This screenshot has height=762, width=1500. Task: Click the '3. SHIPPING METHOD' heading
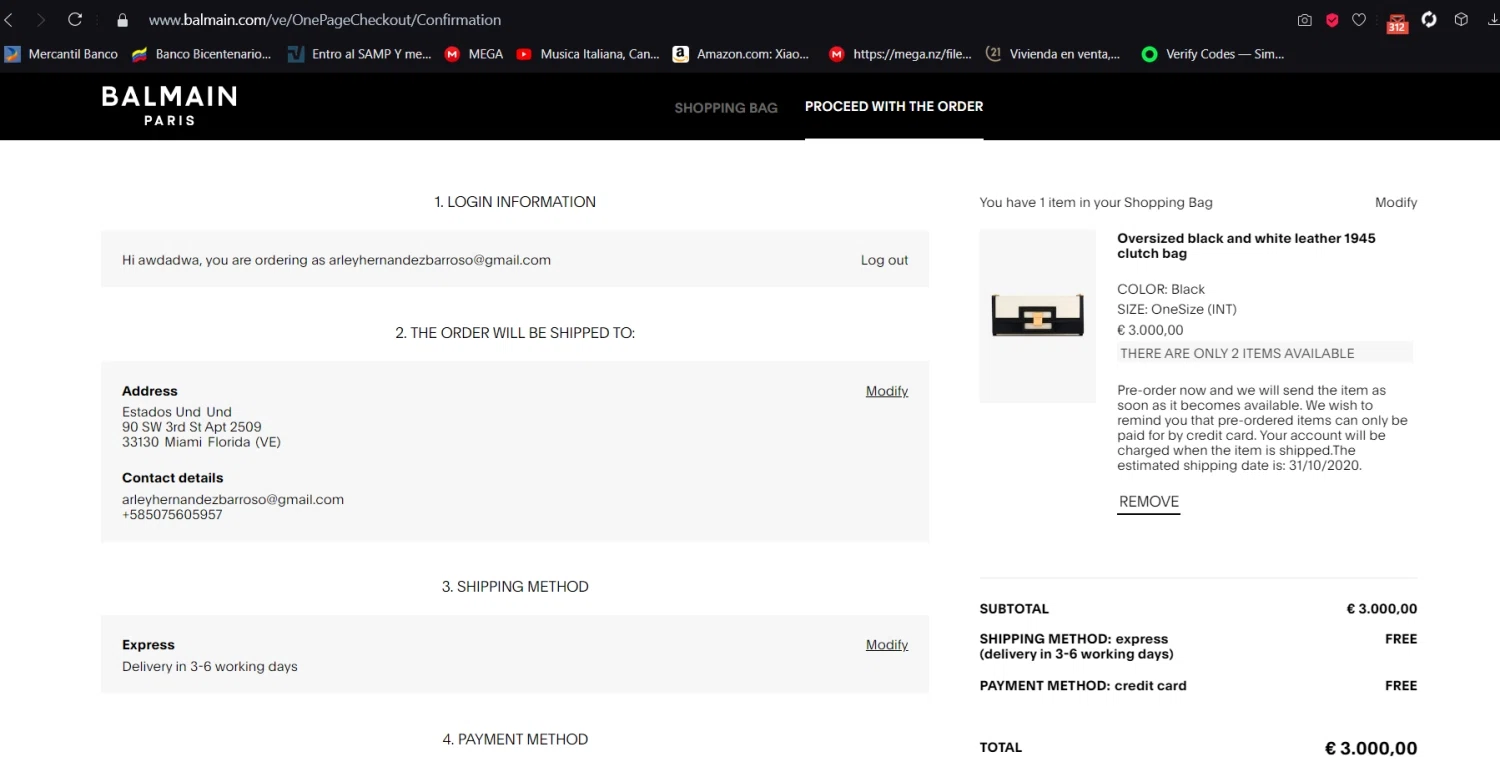pos(515,587)
